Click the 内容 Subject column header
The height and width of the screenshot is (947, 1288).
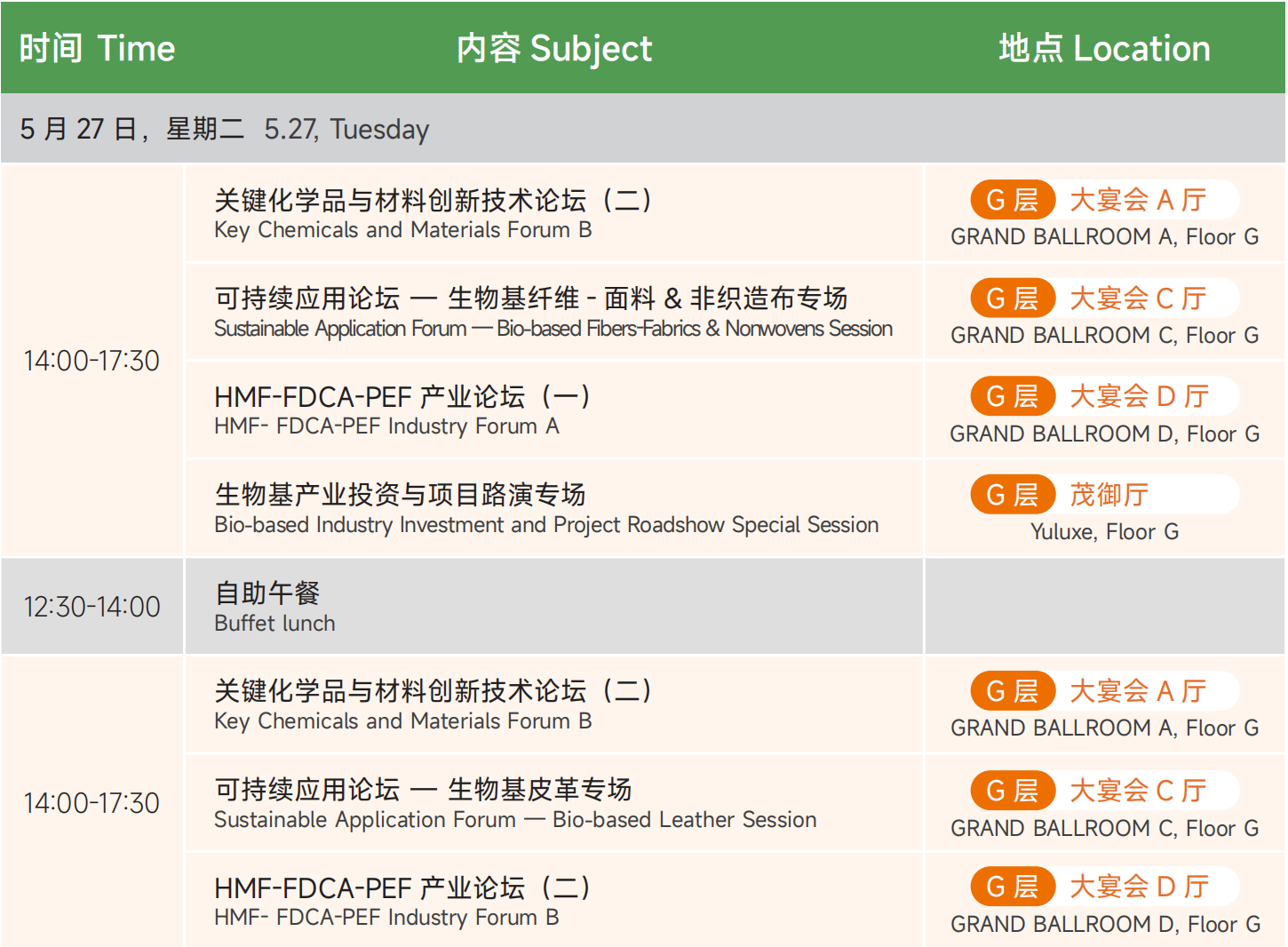(553, 48)
